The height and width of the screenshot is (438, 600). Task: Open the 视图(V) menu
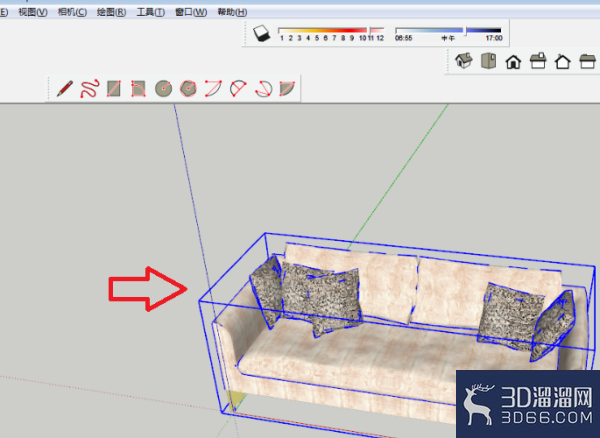(33, 12)
